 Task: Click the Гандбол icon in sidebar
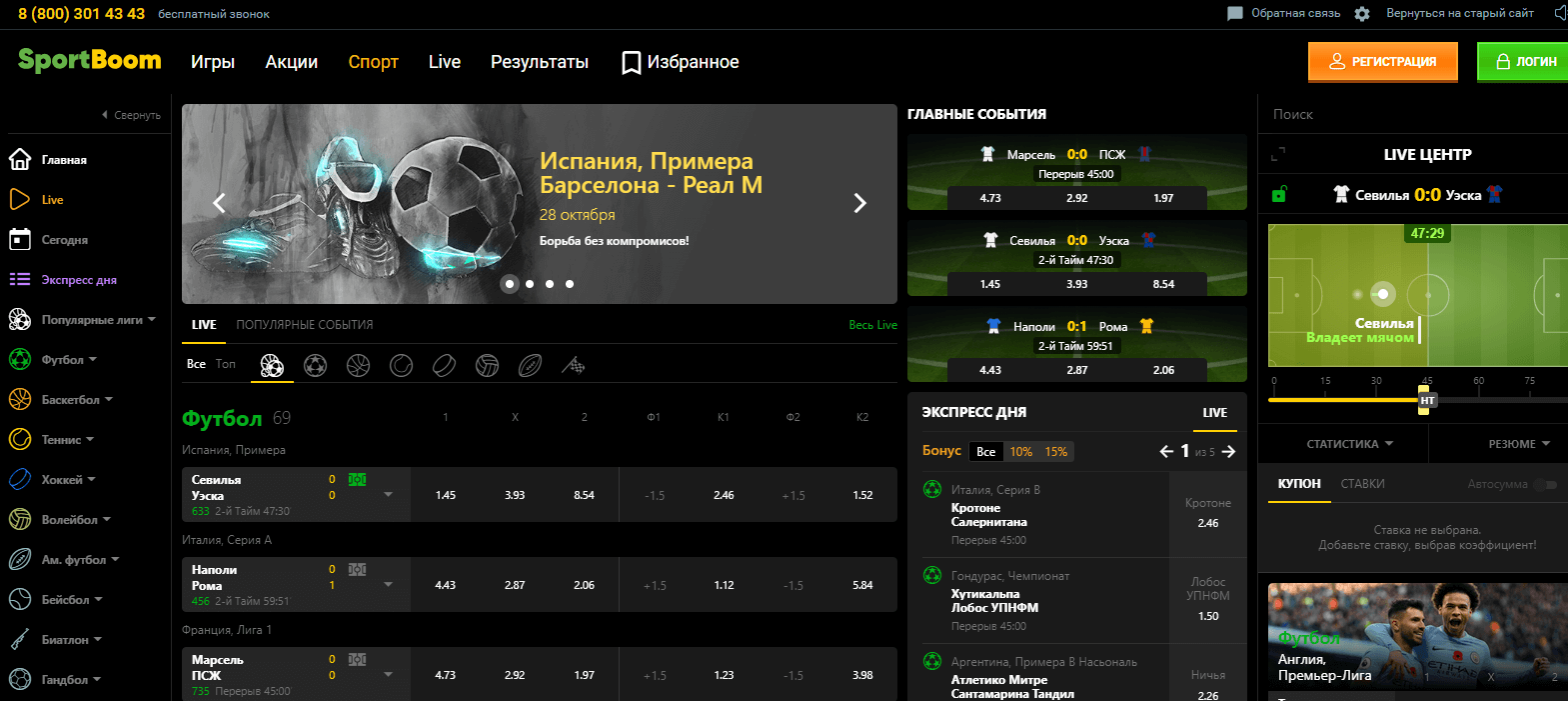click(20, 679)
